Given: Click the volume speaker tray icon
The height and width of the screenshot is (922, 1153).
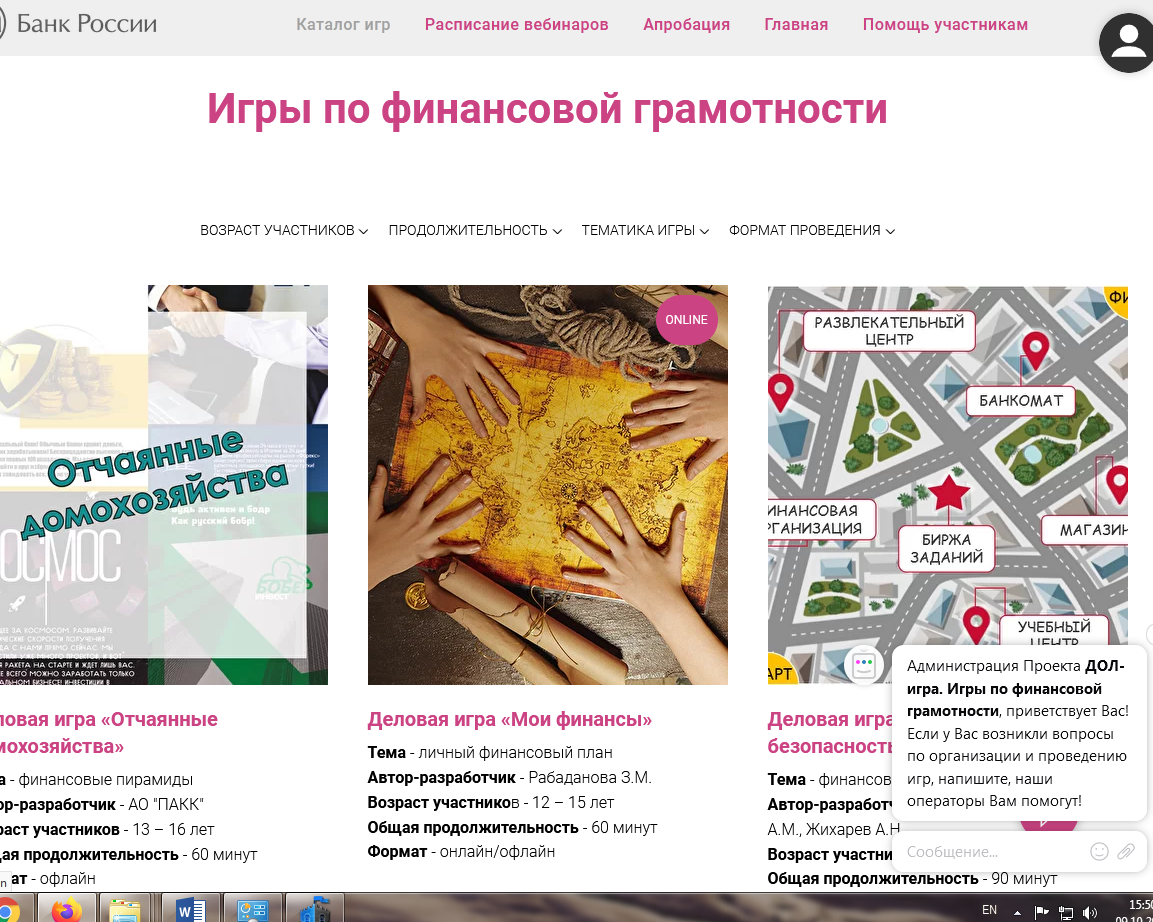Looking at the screenshot, I should (x=1090, y=912).
